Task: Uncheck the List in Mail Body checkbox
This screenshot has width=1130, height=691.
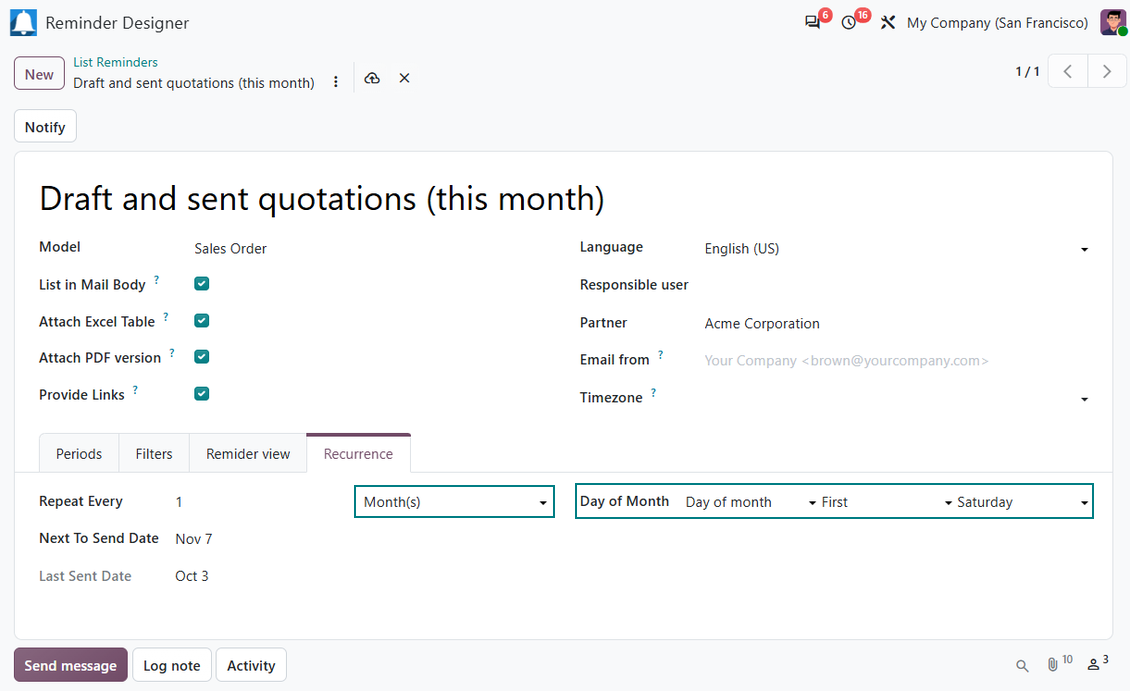Action: tap(202, 284)
